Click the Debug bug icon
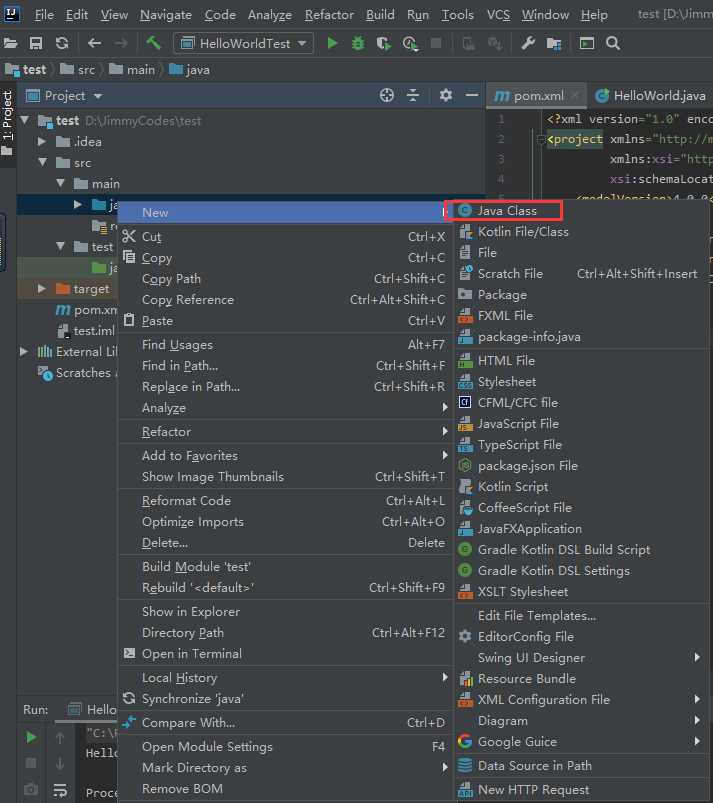This screenshot has width=713, height=803. tap(358, 44)
